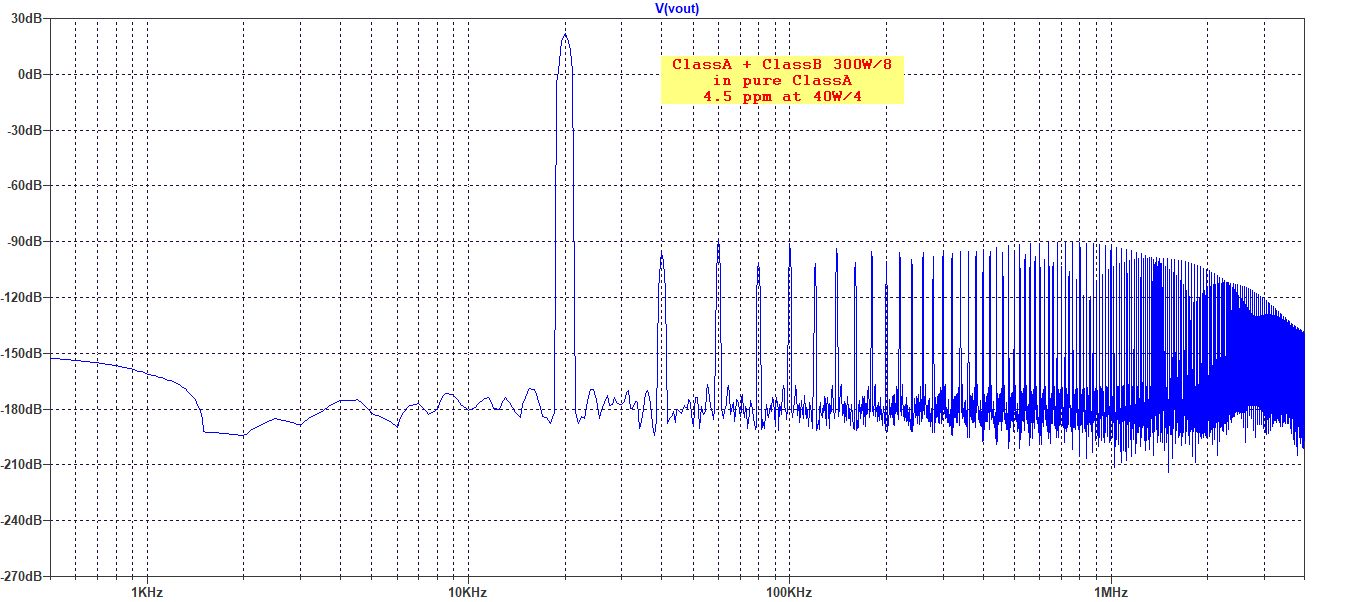The width and height of the screenshot is (1362, 602).
Task: Select the yellow ClassA + ClassB annotation note
Action: [782, 79]
